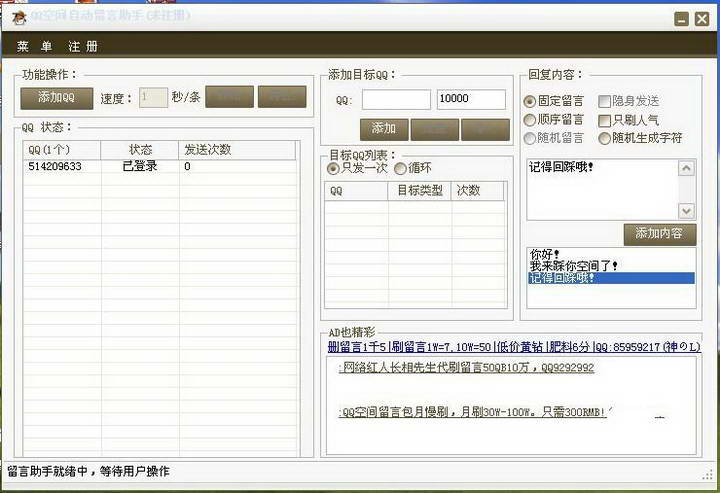Screen dimensions: 720x493
Task: Select highlighted 记得回踩哦! list entry
Action: (611, 278)
